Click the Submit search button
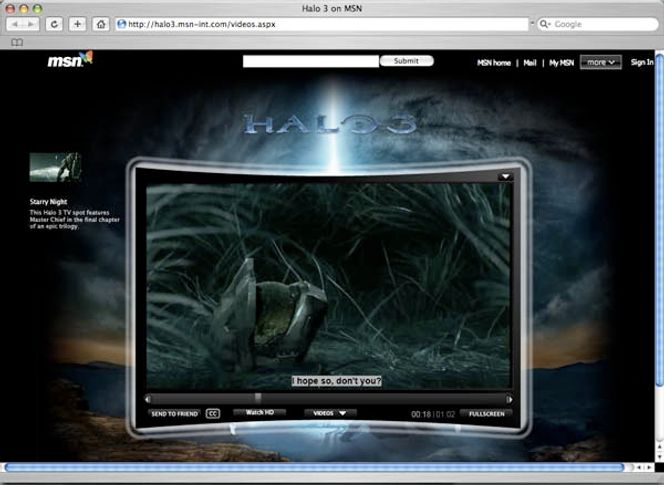This screenshot has height=485, width=664. coord(407,61)
